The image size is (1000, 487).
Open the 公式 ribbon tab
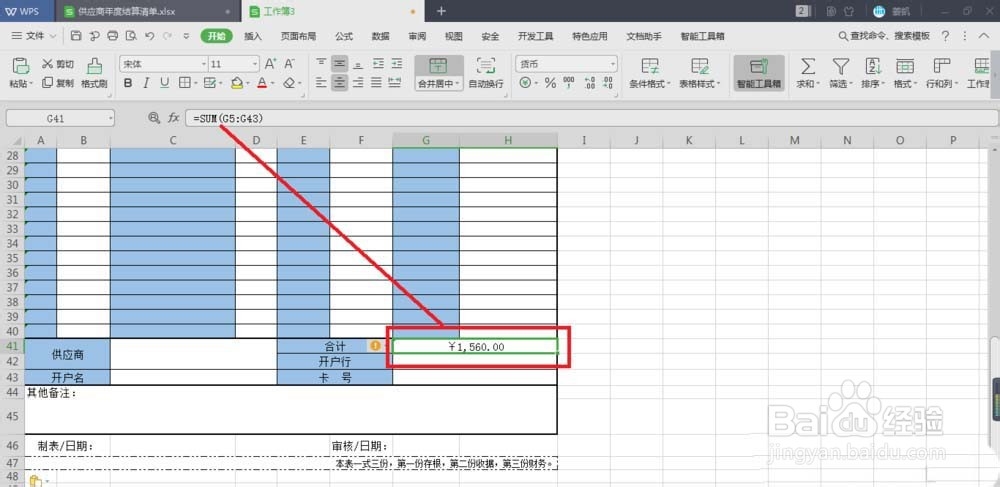click(344, 36)
